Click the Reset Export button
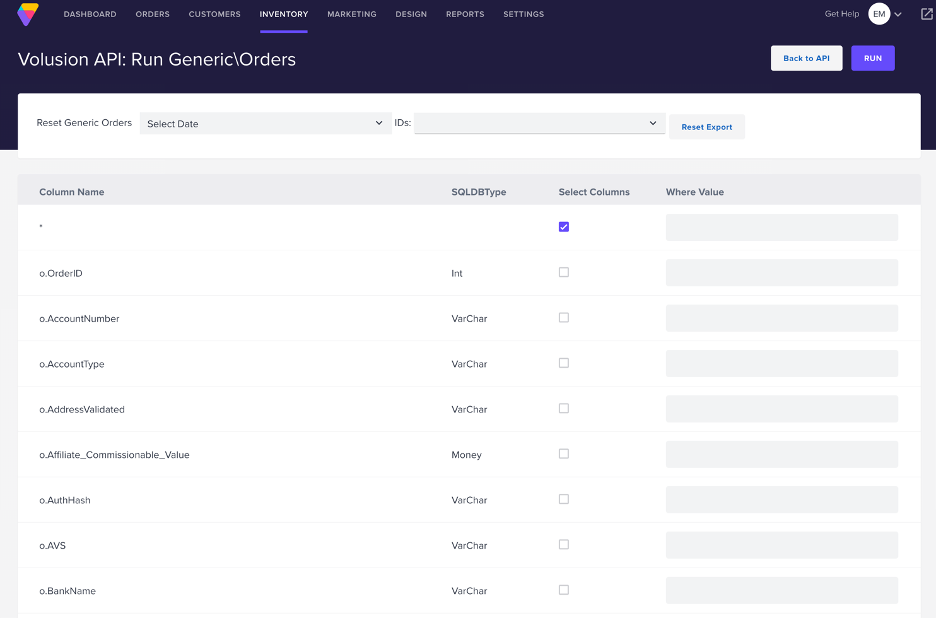This screenshot has height=618, width=936. coord(707,127)
